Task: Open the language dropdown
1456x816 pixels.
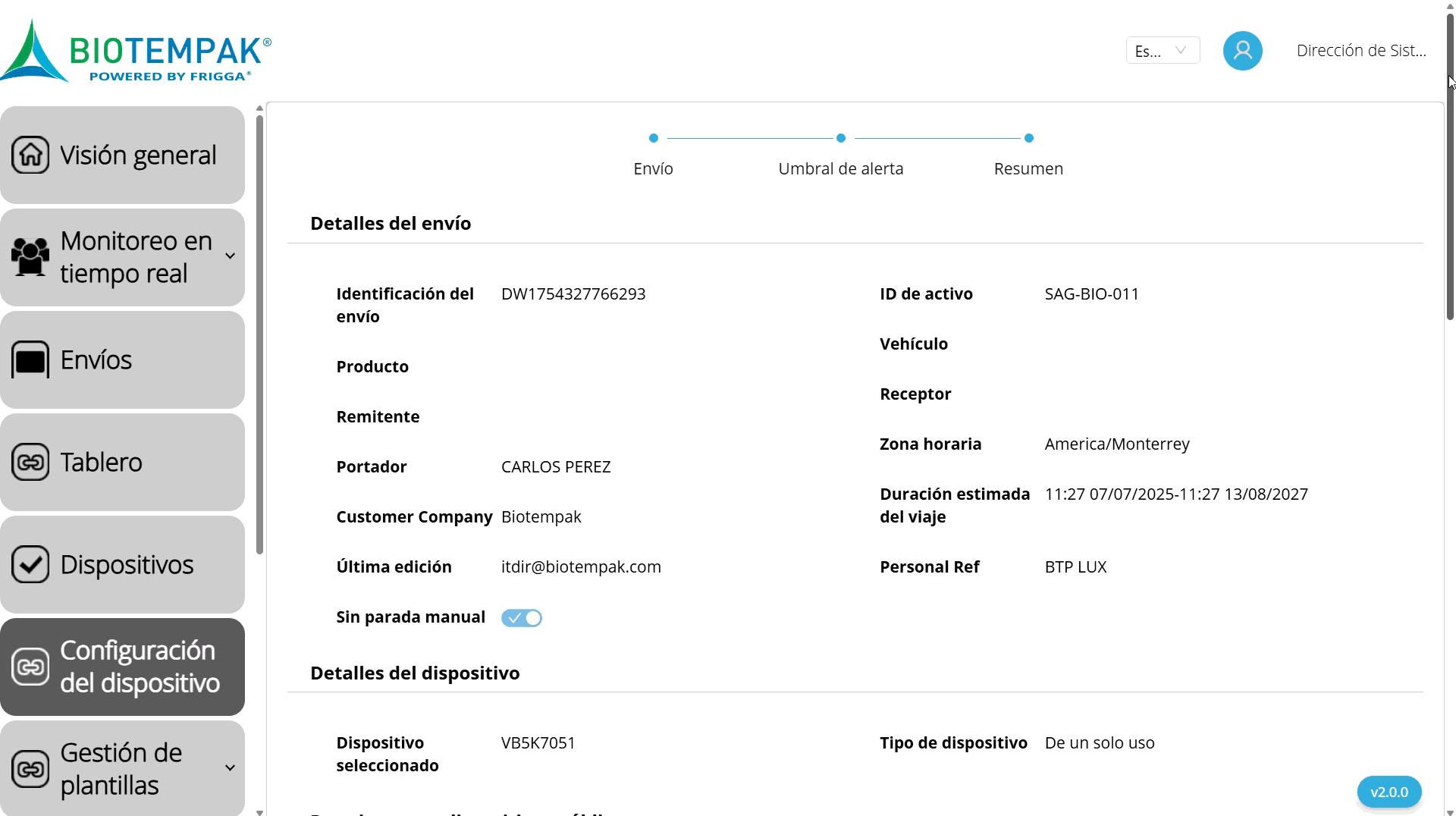Action: (x=1163, y=51)
